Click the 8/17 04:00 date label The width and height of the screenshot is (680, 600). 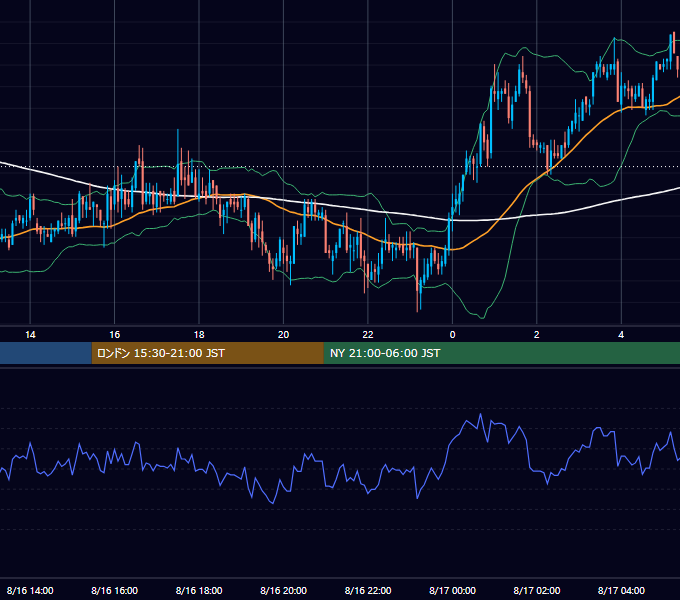click(x=621, y=590)
